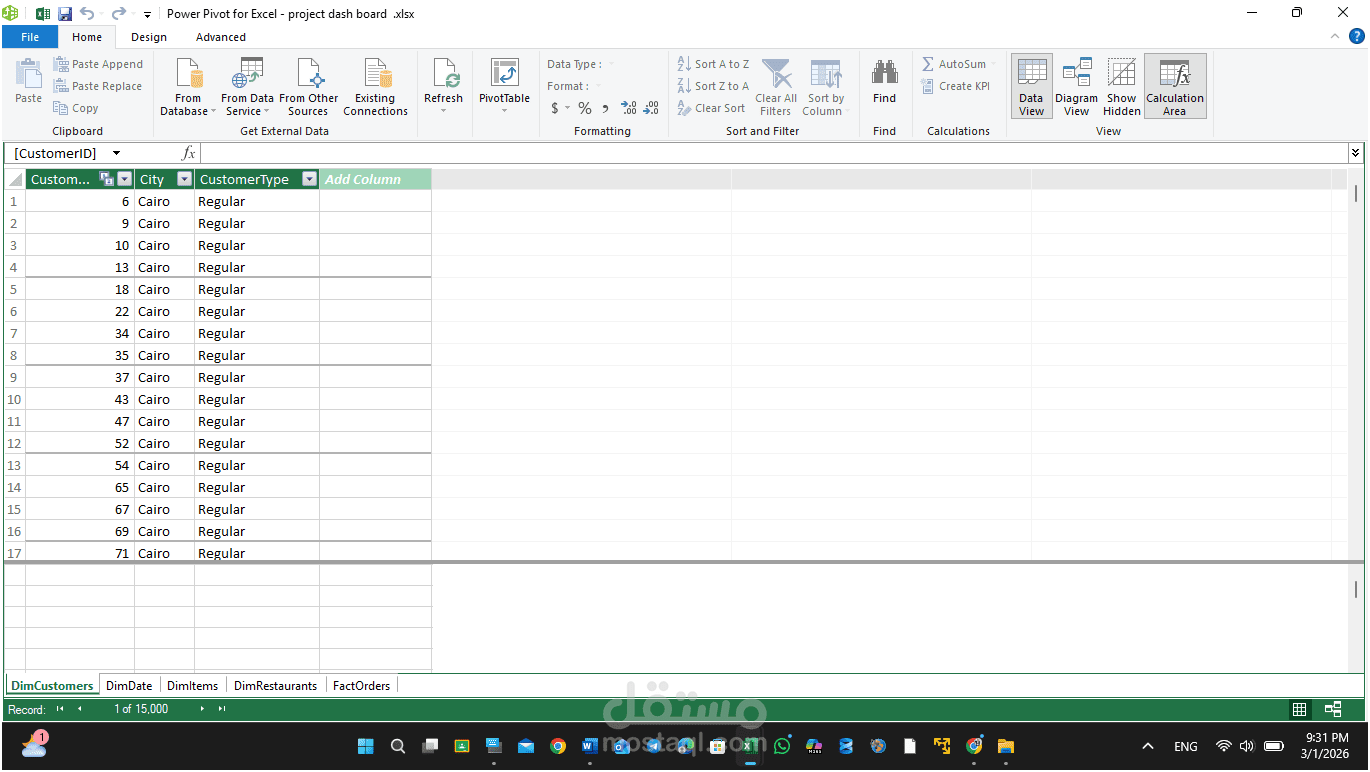Image resolution: width=1370 pixels, height=772 pixels.
Task: Click diagram view icon in status bar
Action: point(1333,709)
